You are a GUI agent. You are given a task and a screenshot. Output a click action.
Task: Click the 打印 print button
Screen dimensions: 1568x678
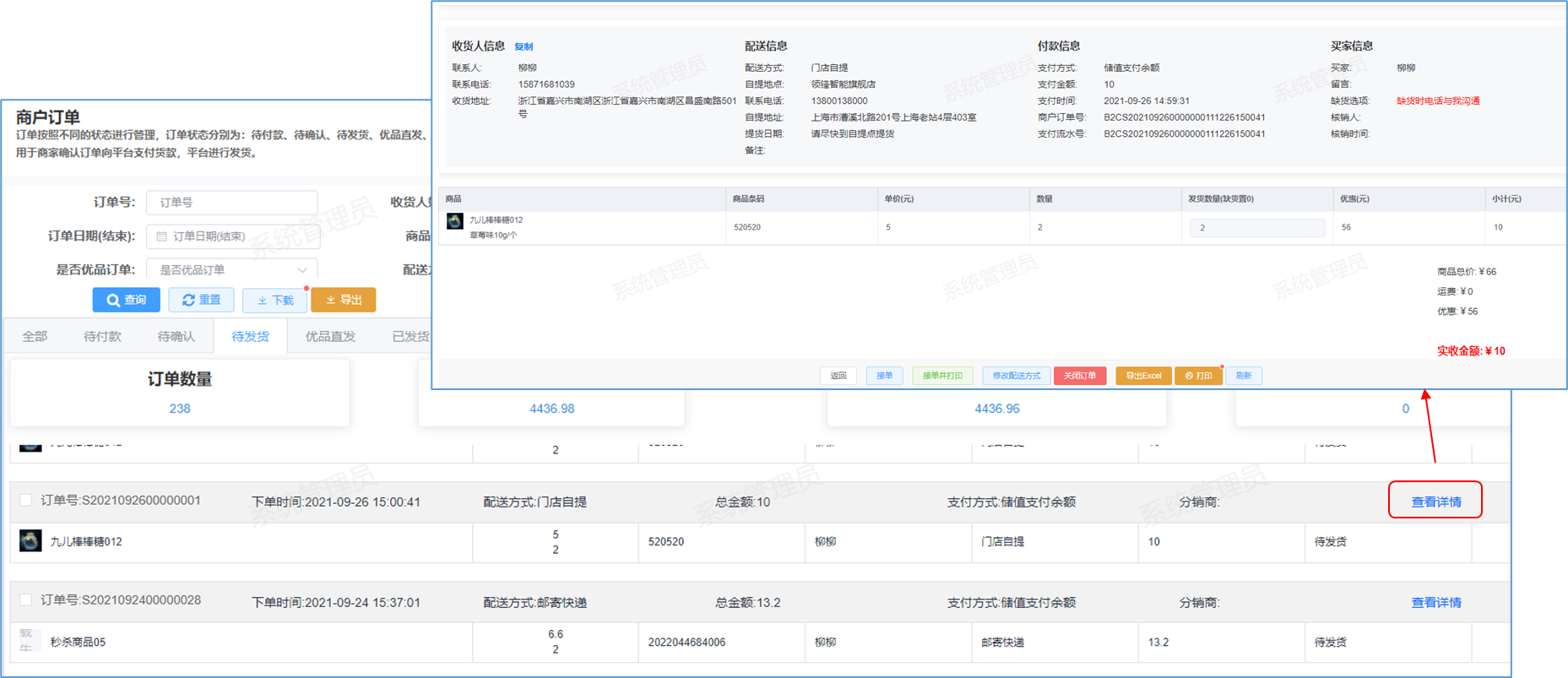[x=1197, y=376]
